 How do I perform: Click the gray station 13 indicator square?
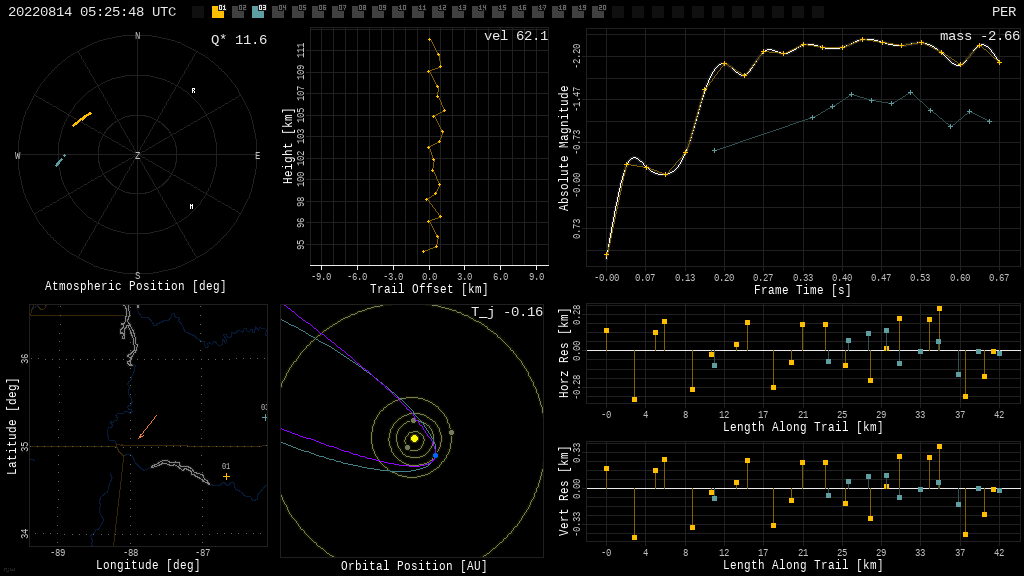(458, 12)
